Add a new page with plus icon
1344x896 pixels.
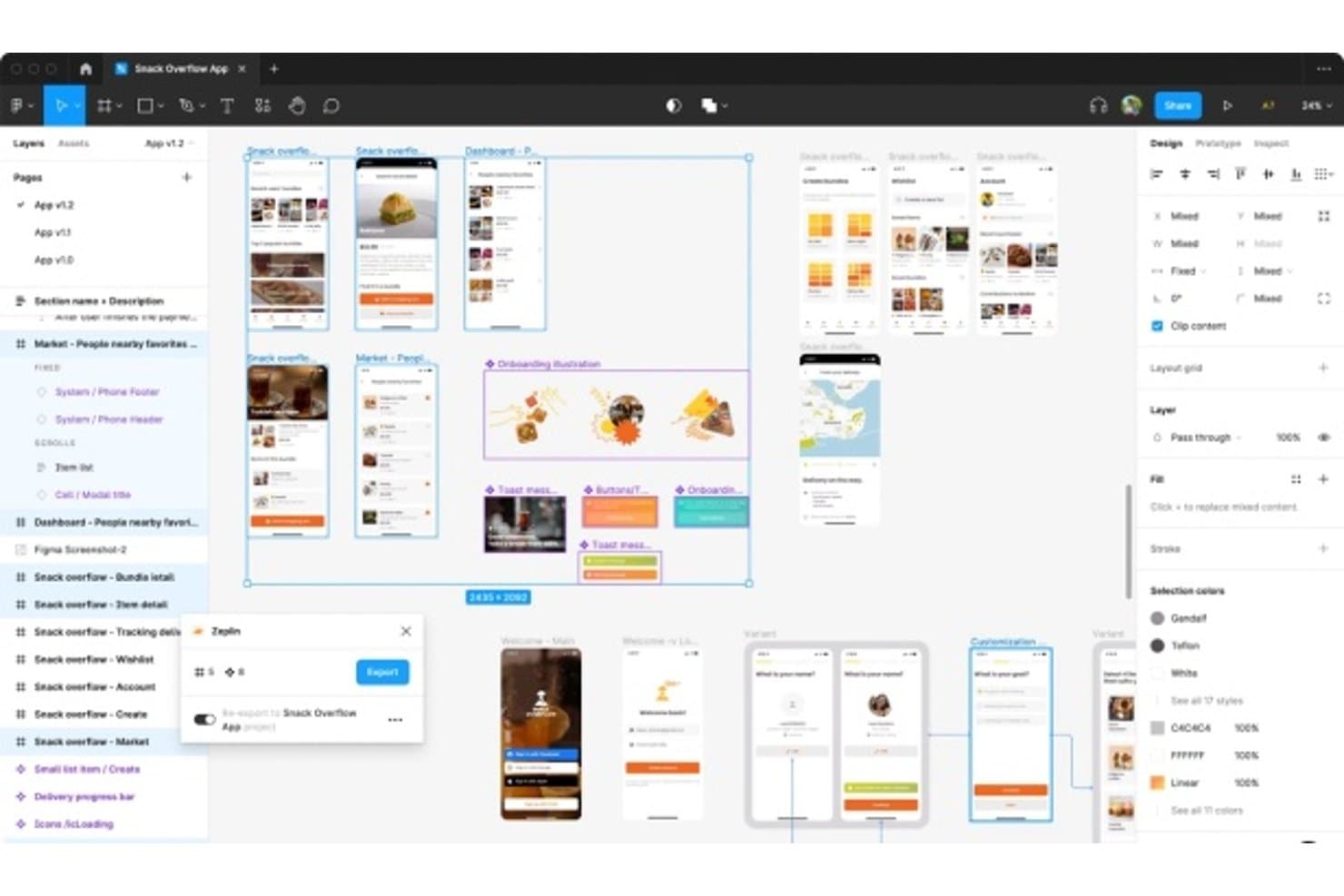tap(187, 177)
